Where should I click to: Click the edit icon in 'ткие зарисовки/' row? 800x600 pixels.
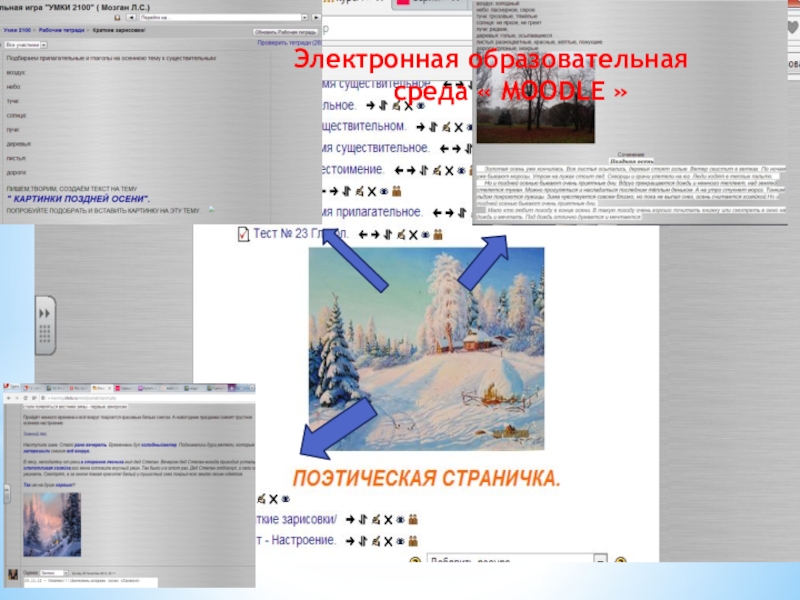pos(376,520)
